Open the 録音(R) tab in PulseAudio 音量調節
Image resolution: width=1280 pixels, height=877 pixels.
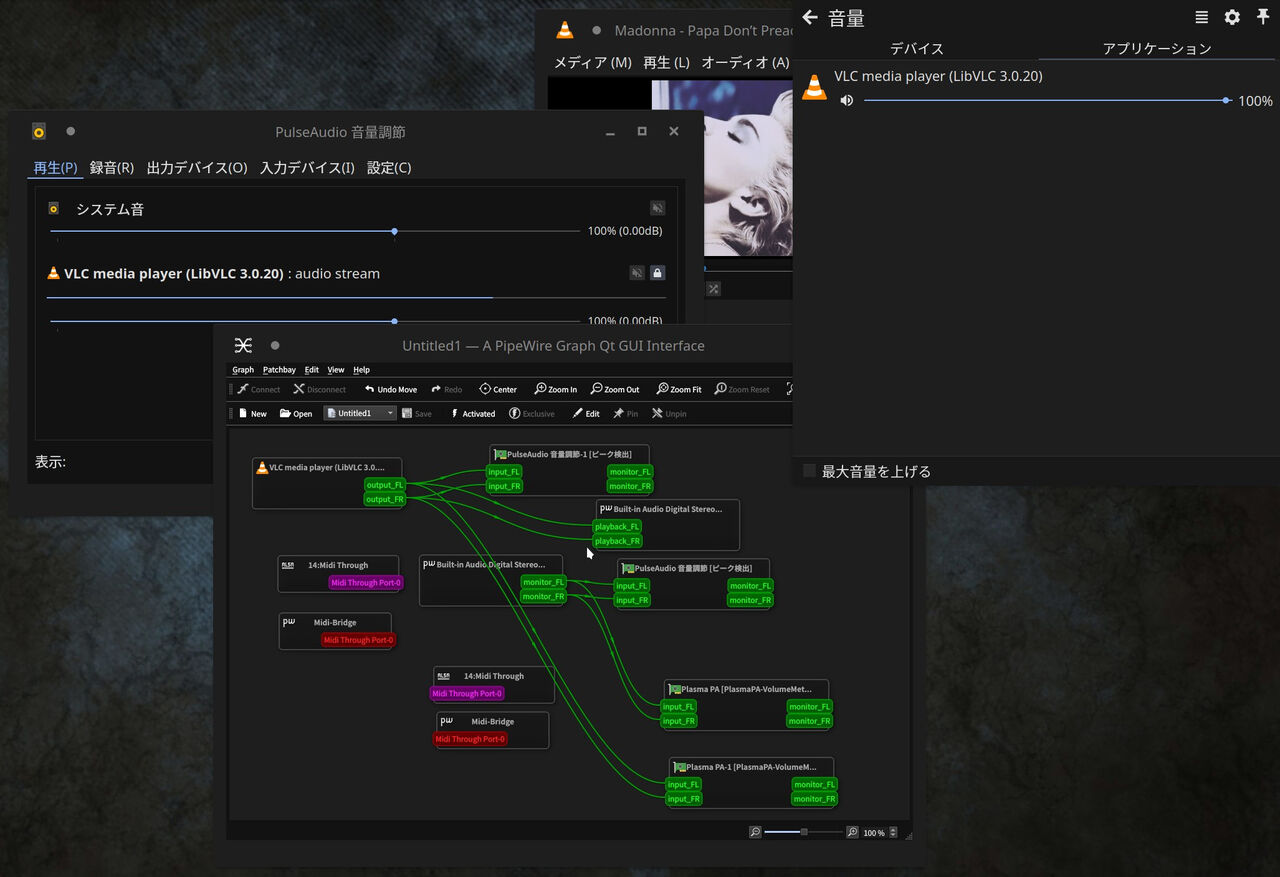click(112, 167)
